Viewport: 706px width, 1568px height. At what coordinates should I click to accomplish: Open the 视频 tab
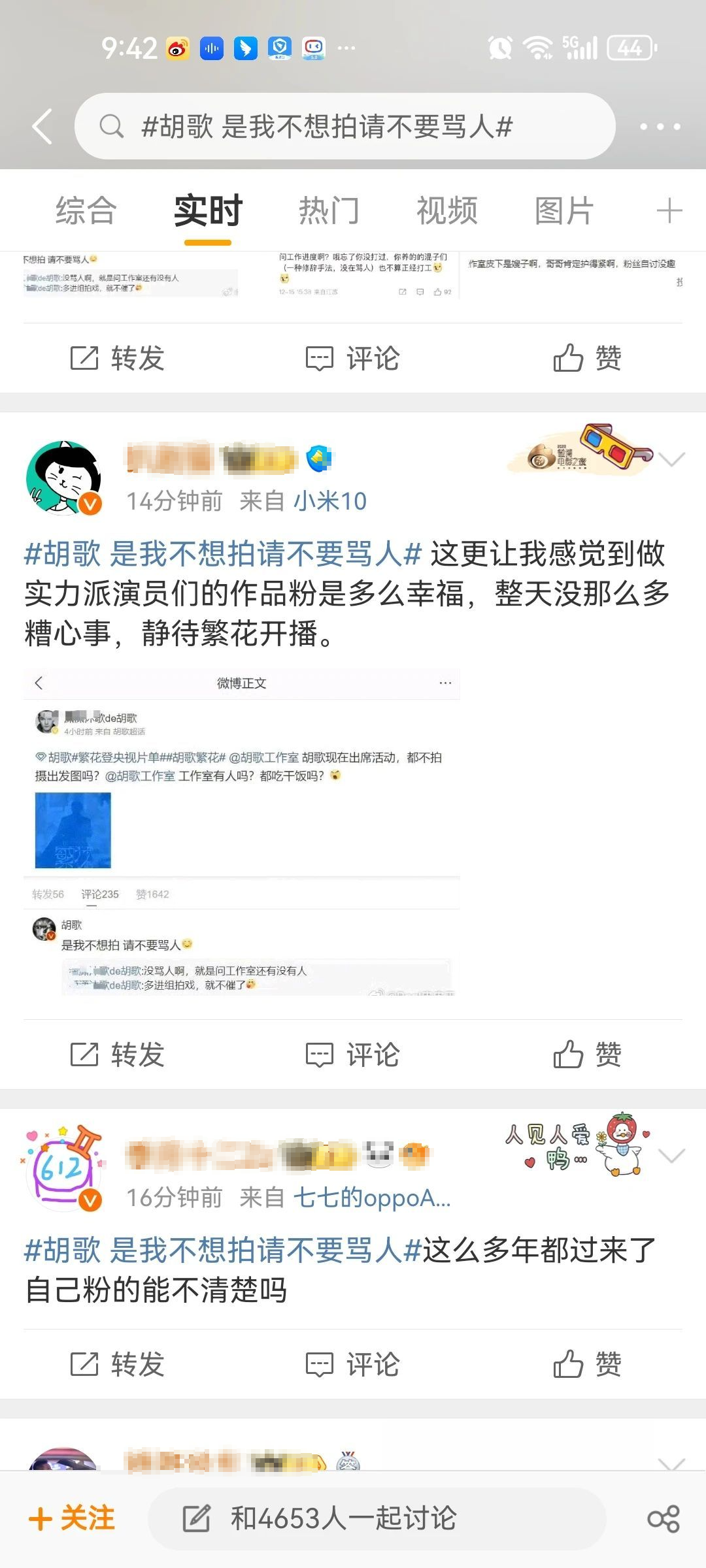point(447,210)
